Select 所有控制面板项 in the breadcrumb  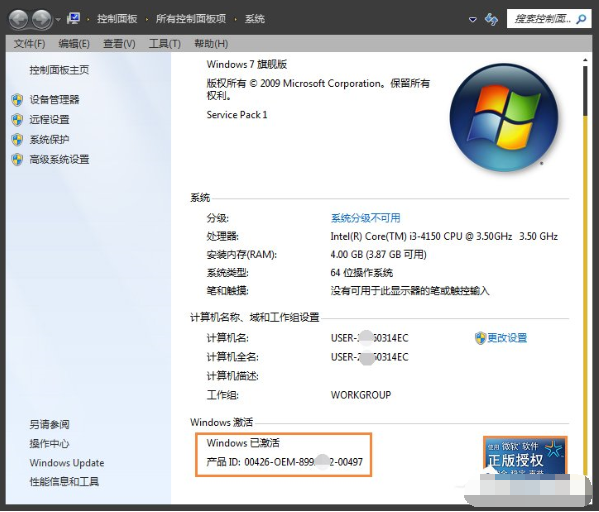pos(191,19)
